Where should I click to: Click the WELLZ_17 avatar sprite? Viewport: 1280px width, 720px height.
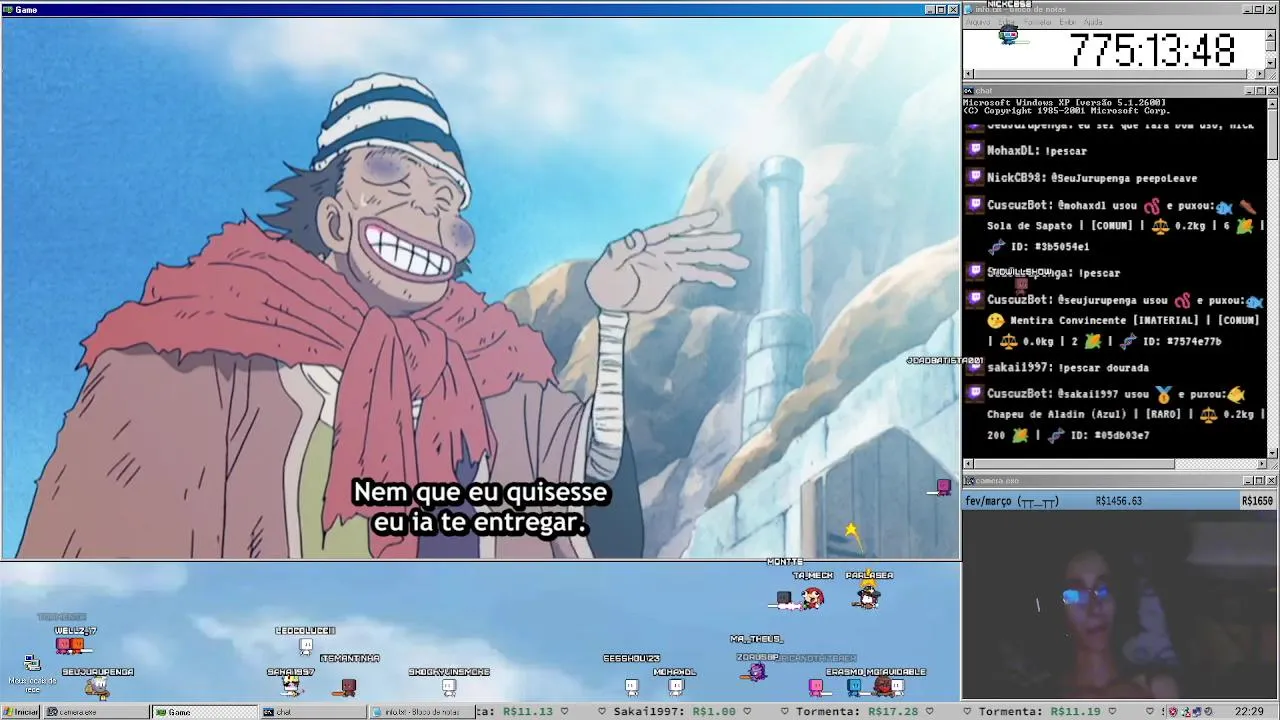pyautogui.click(x=70, y=646)
